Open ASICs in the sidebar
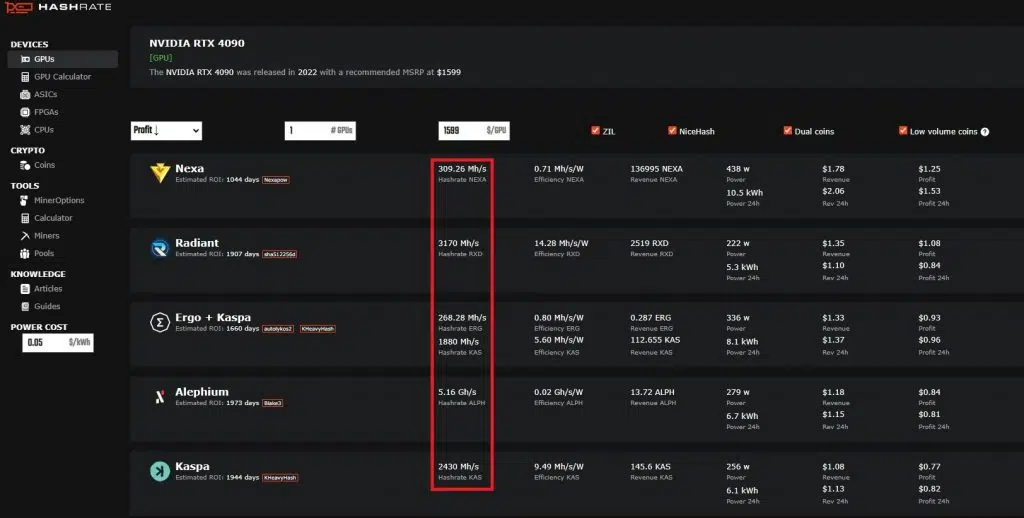Image resolution: width=1024 pixels, height=518 pixels. pos(46,95)
